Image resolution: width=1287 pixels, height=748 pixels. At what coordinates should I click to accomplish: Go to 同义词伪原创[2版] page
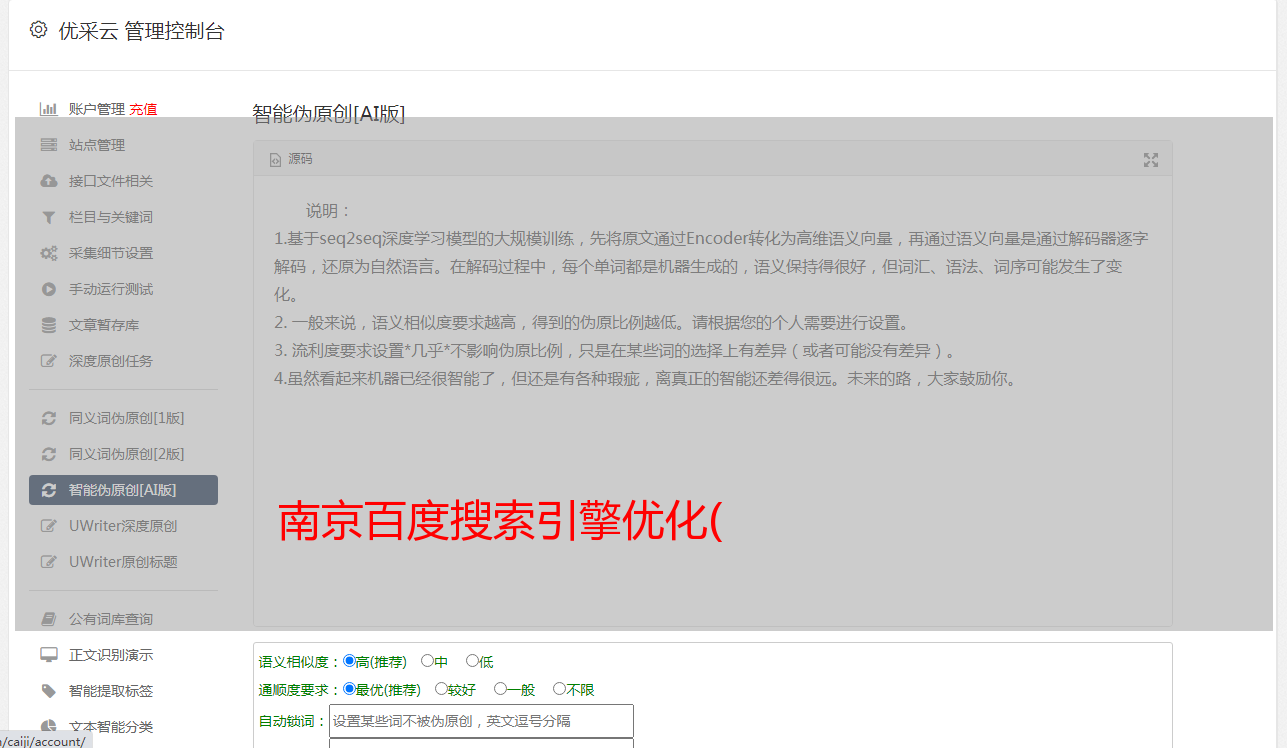(127, 454)
